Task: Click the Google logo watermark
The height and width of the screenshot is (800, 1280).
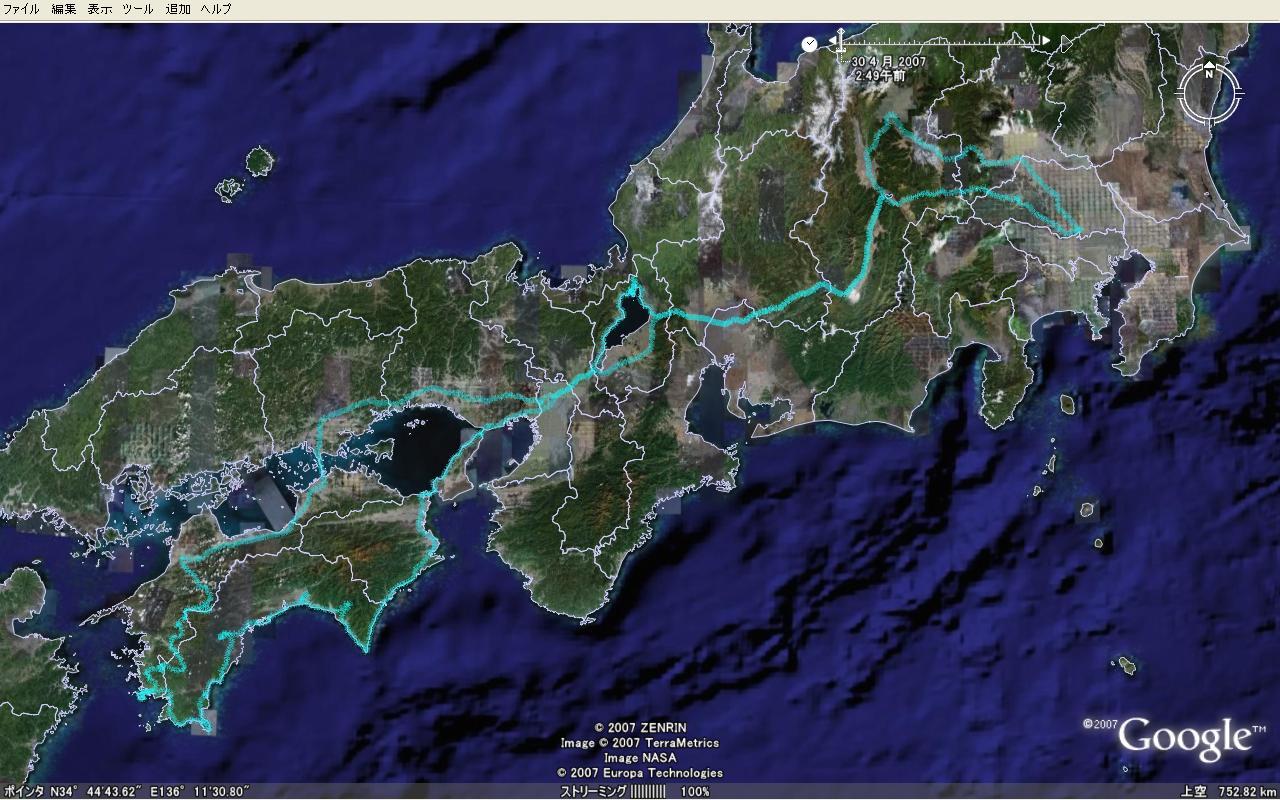Action: (1183, 739)
